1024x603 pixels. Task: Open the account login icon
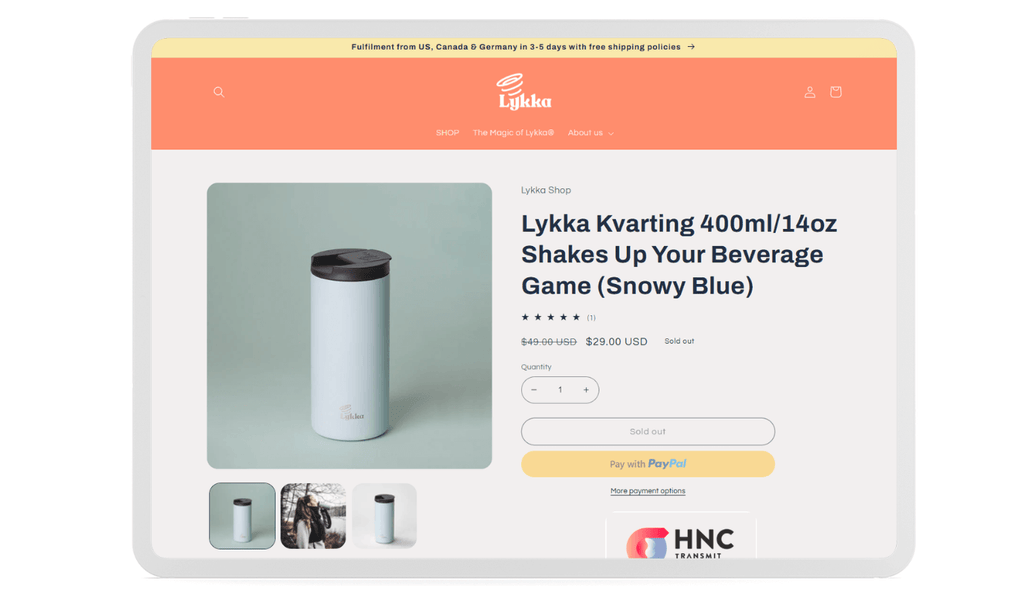pos(810,92)
